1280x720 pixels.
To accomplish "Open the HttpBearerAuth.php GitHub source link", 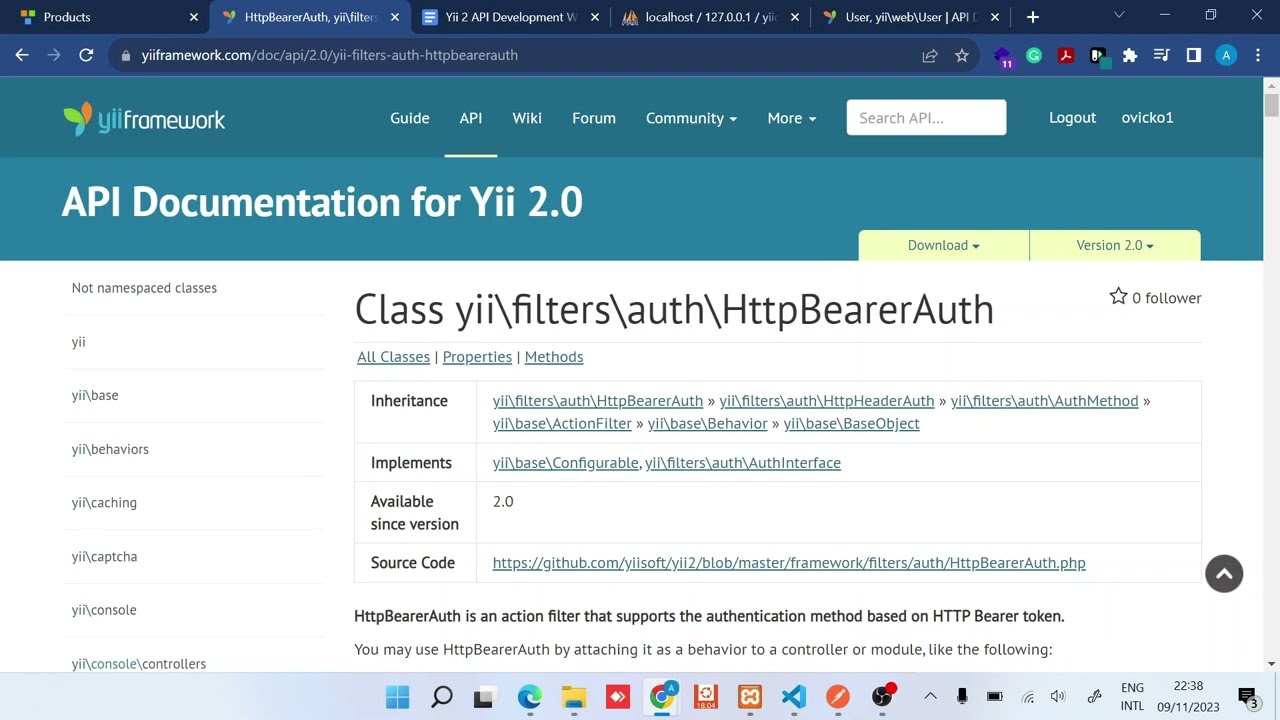I will 789,563.
